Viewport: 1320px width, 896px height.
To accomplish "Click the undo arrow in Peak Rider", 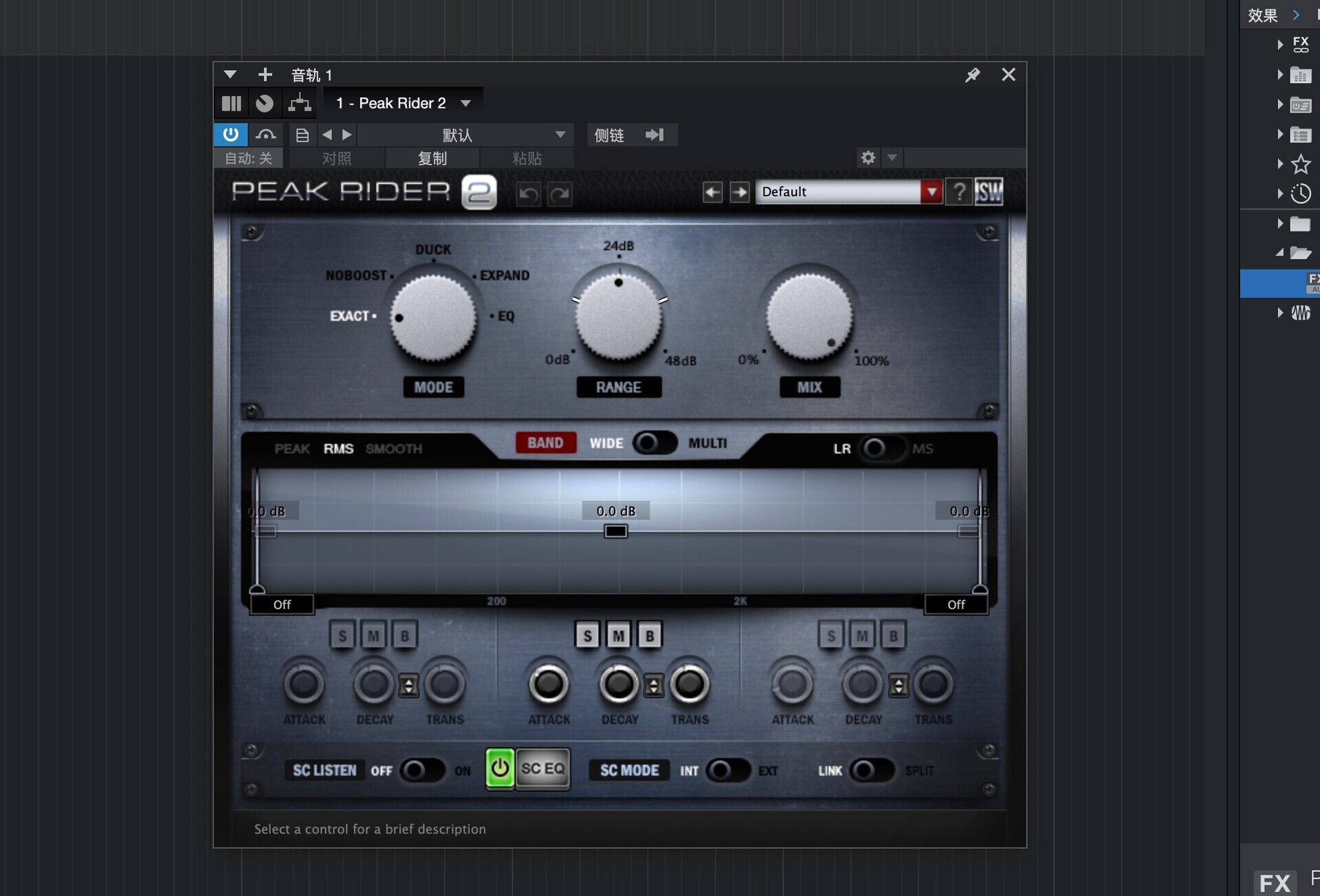I will pyautogui.click(x=528, y=194).
